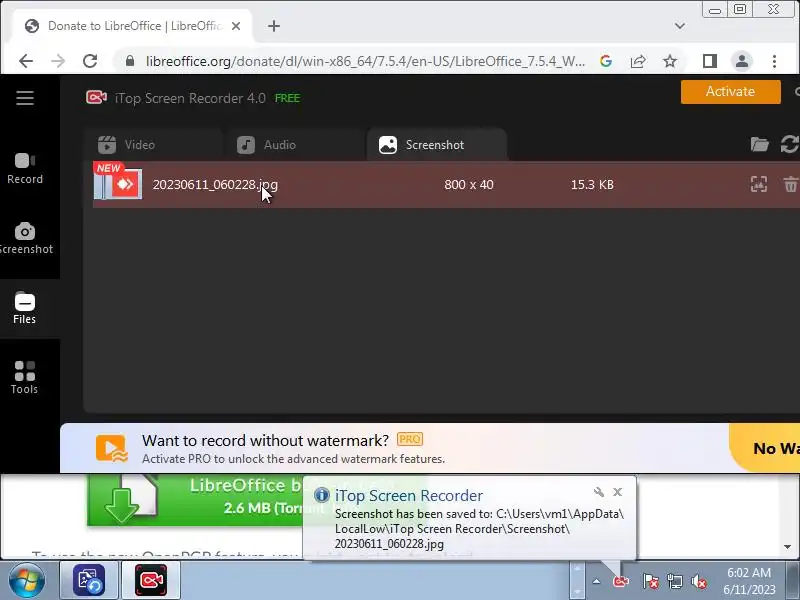Viewport: 800px width, 600px height.
Task: Open the network tray icon
Action: point(674,581)
